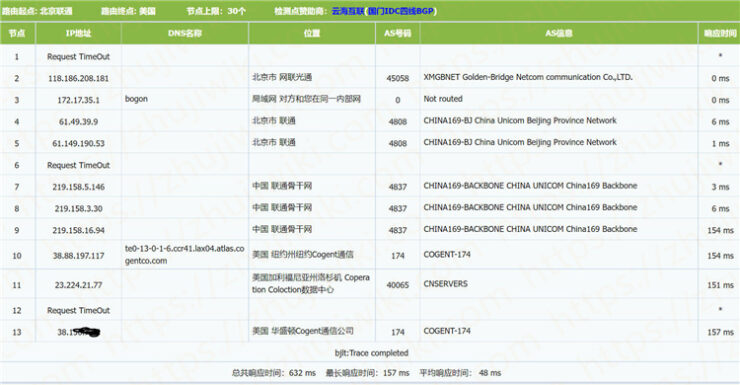Click the Trace completed status text

click(371, 353)
